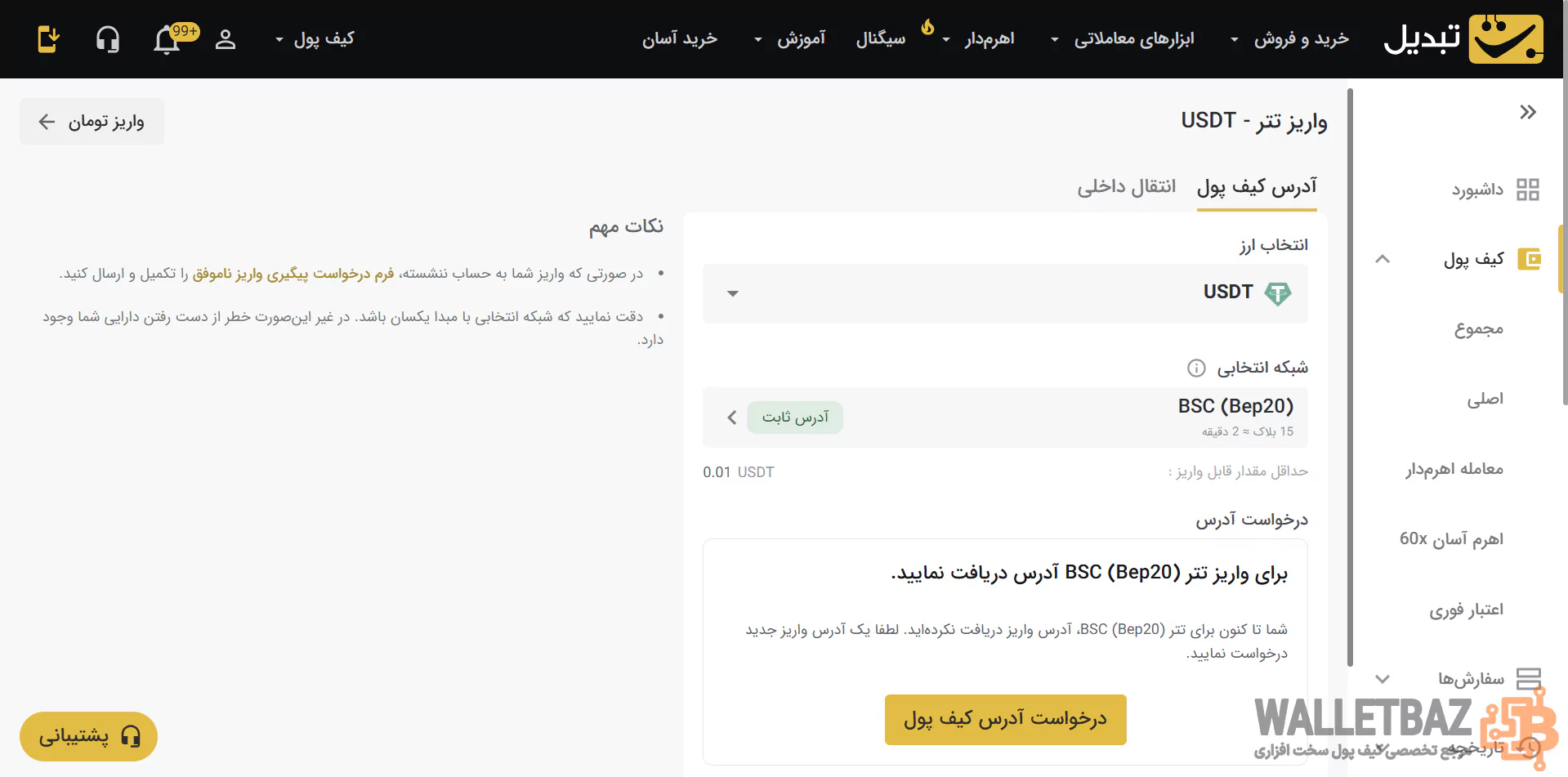The image size is (1568, 777).
Task: Open the پشتیبانی support chat button
Action: (x=88, y=736)
